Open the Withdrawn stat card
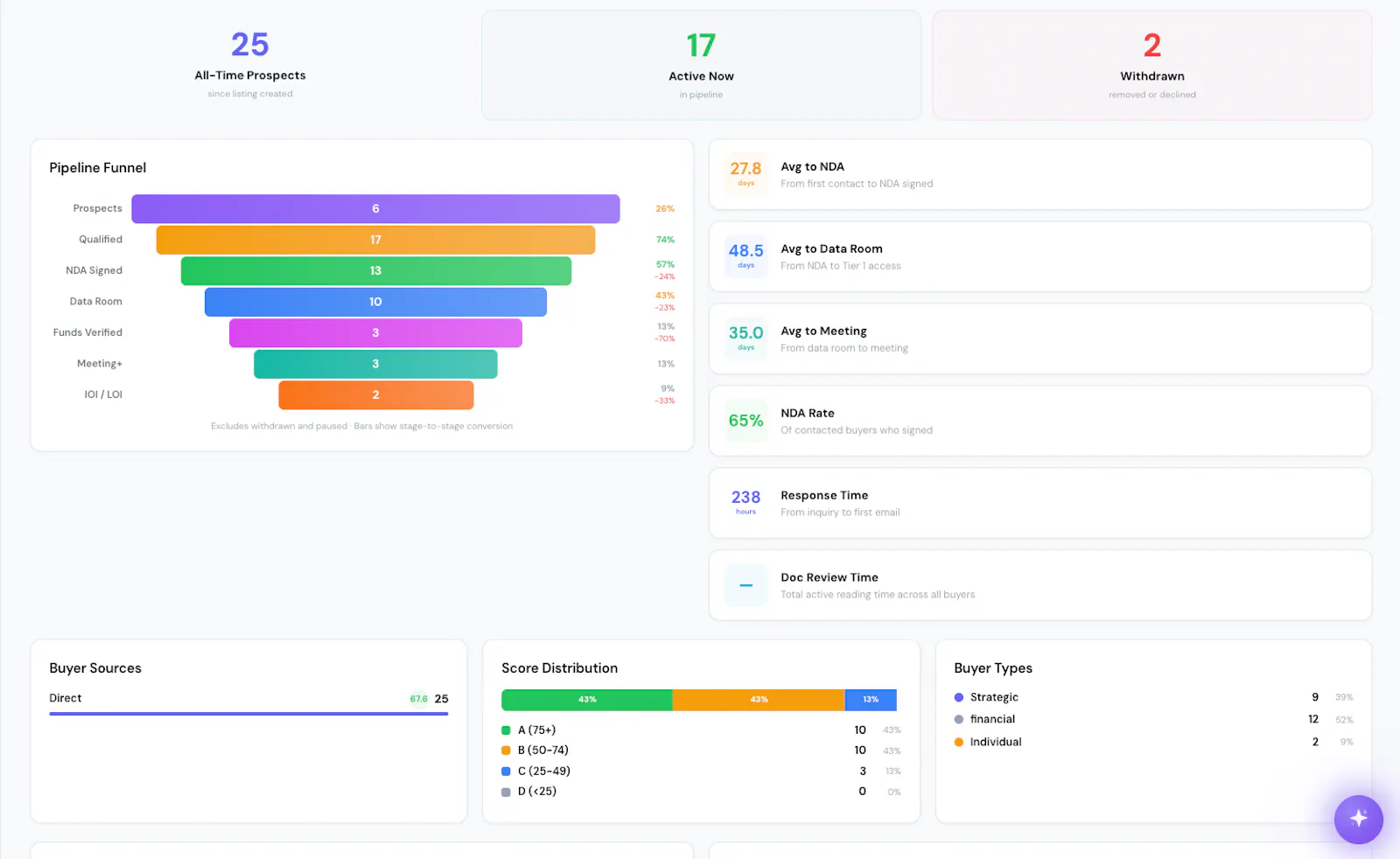 (x=1152, y=66)
